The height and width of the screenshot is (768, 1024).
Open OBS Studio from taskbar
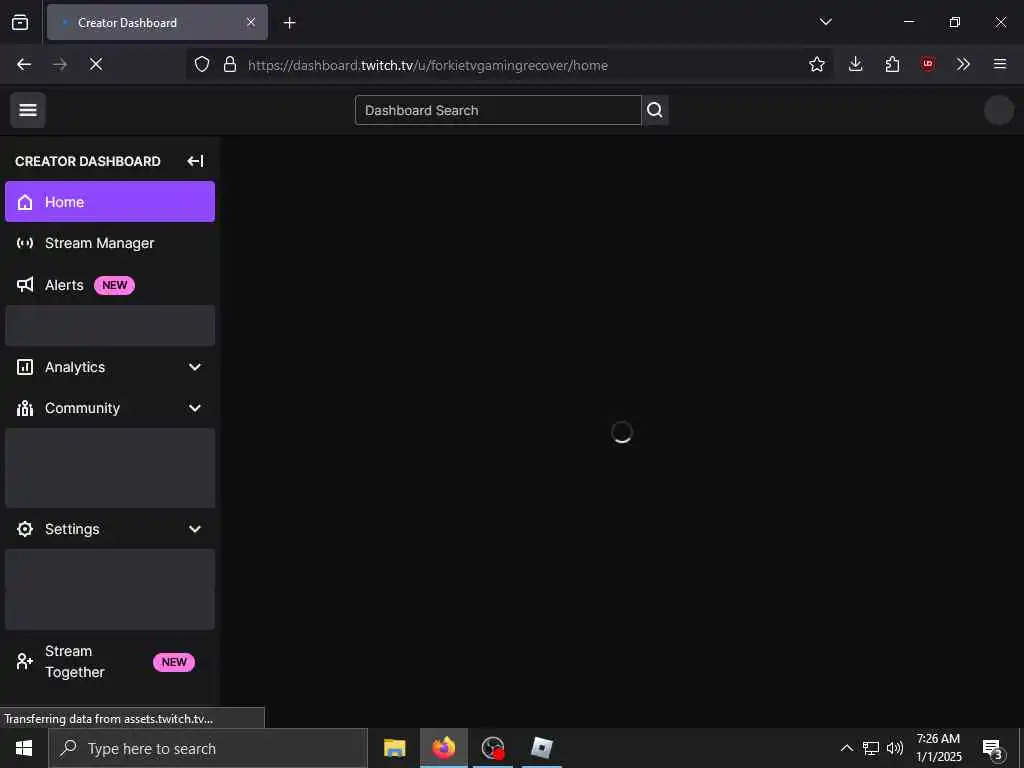[493, 748]
